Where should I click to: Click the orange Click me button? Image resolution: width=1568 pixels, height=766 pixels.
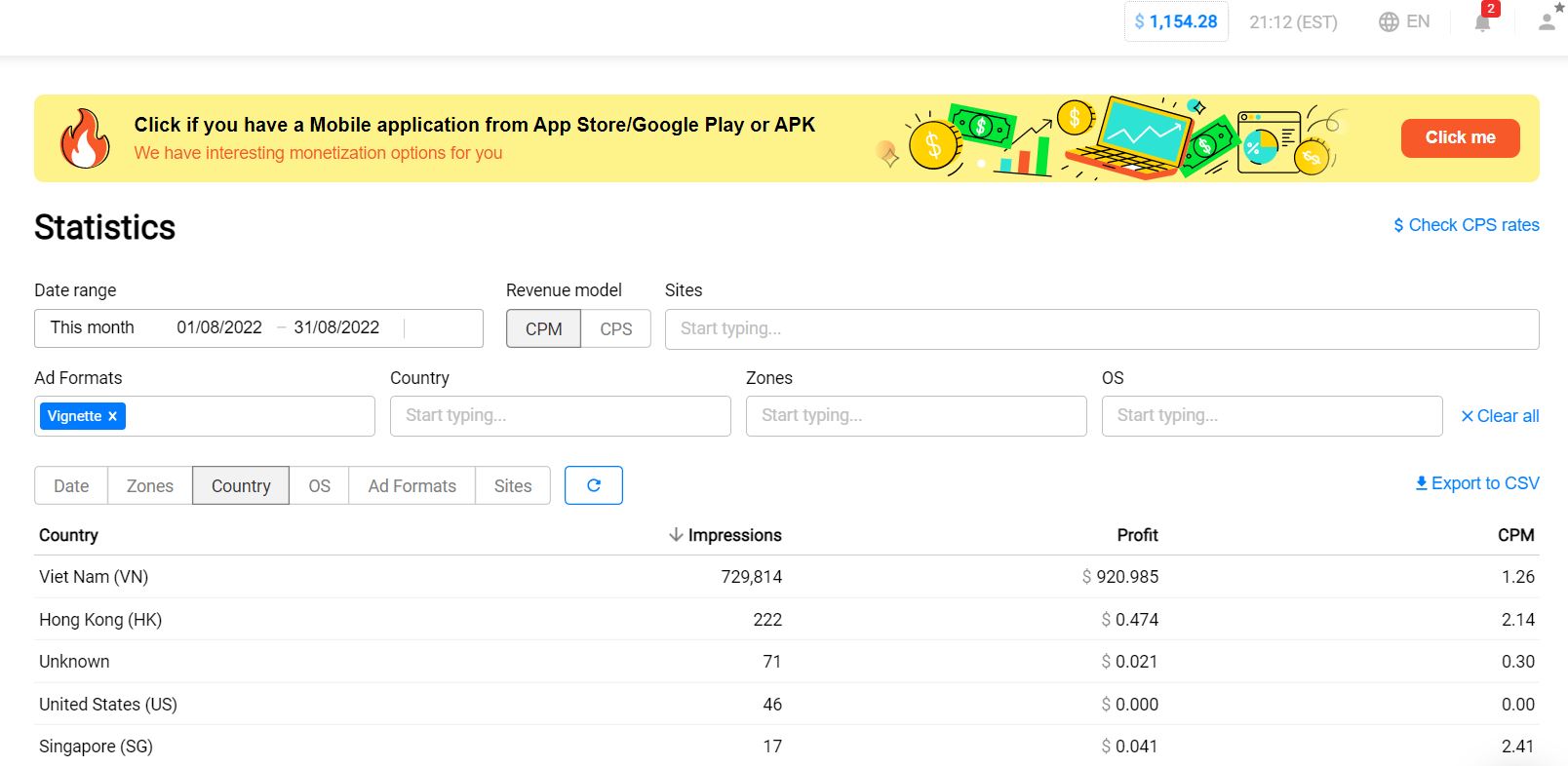tap(1460, 138)
